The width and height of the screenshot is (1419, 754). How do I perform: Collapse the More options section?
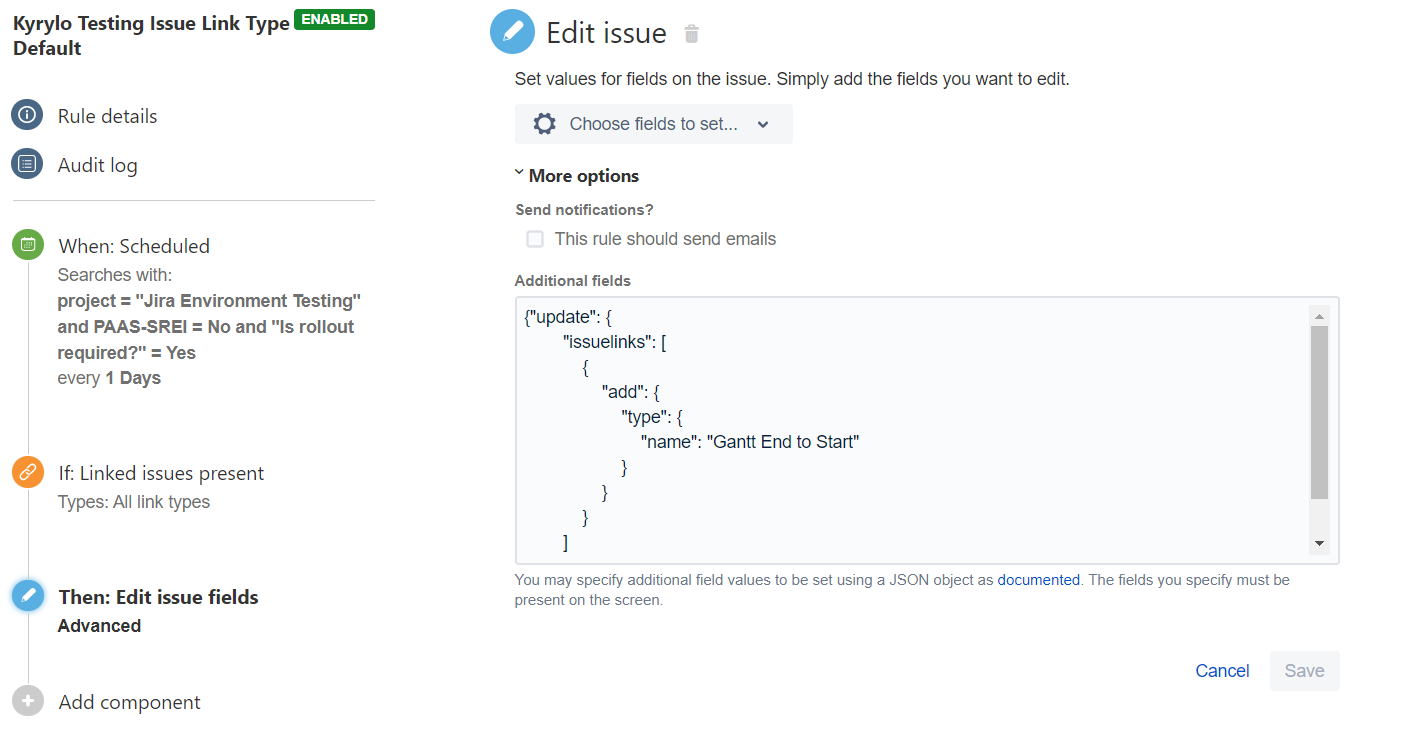pyautogui.click(x=577, y=176)
